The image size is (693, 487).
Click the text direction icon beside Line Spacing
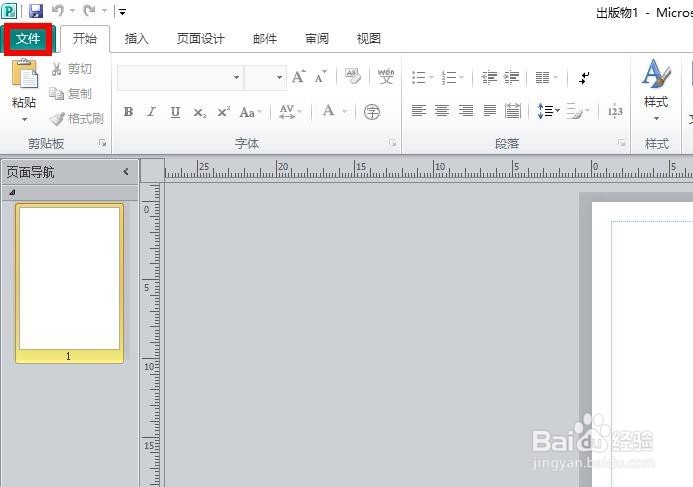click(577, 110)
